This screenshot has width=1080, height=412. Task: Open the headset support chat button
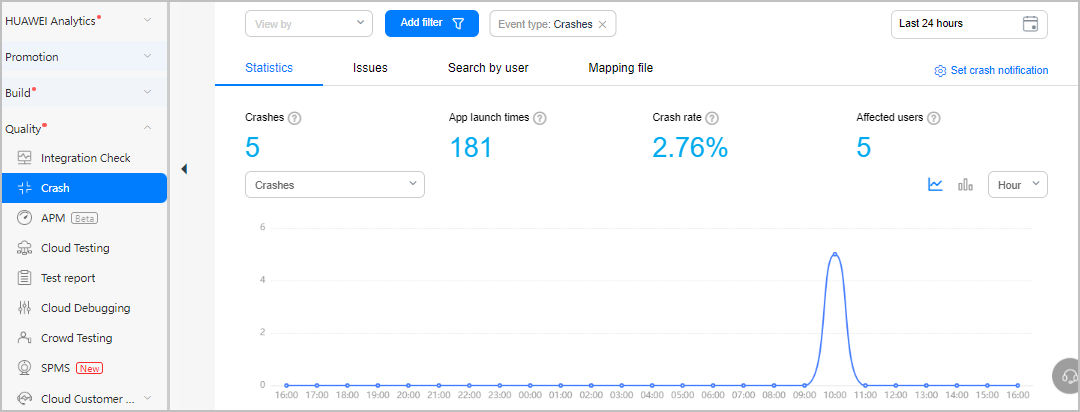(1068, 375)
